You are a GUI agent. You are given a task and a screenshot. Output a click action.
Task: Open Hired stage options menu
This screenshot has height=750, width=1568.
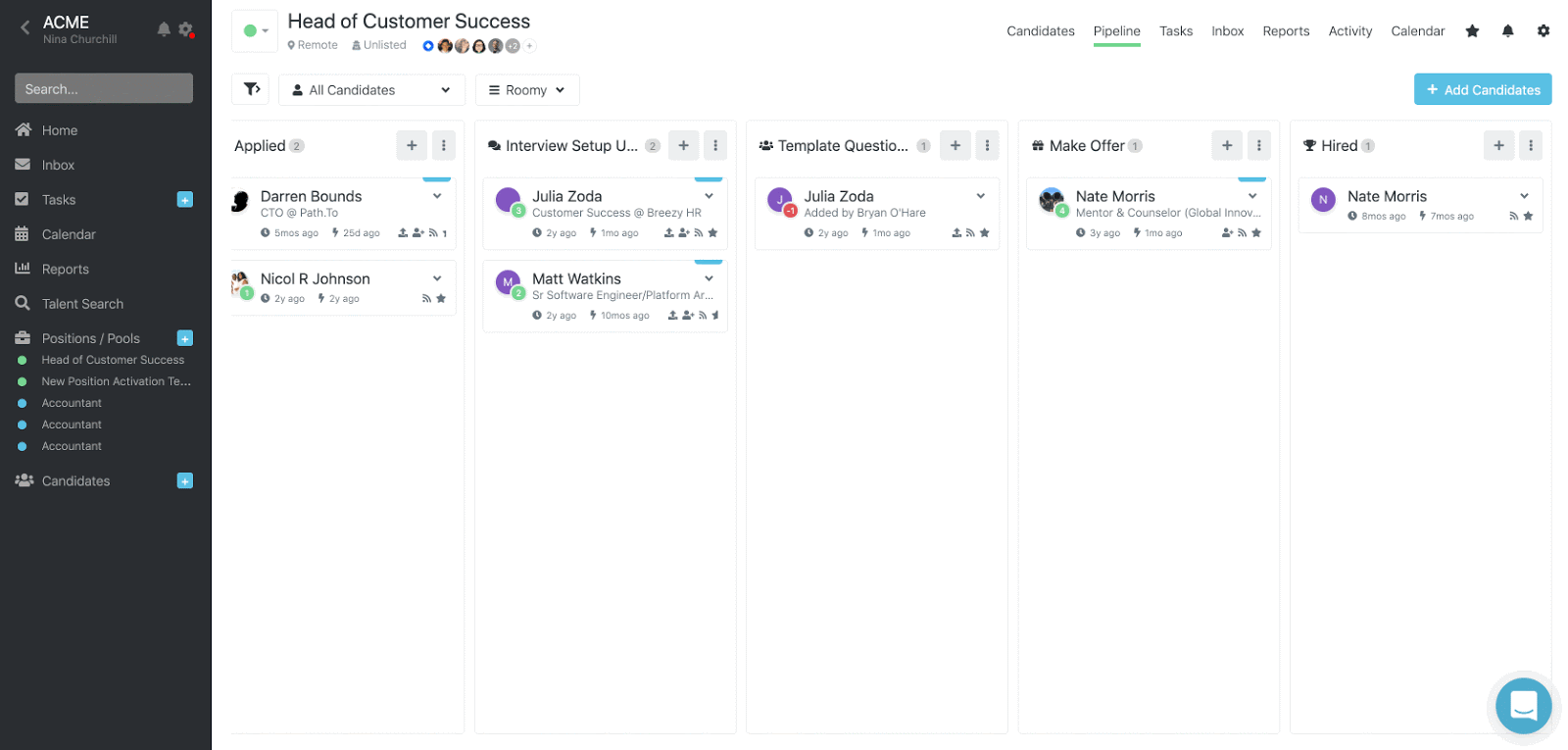click(x=1530, y=145)
